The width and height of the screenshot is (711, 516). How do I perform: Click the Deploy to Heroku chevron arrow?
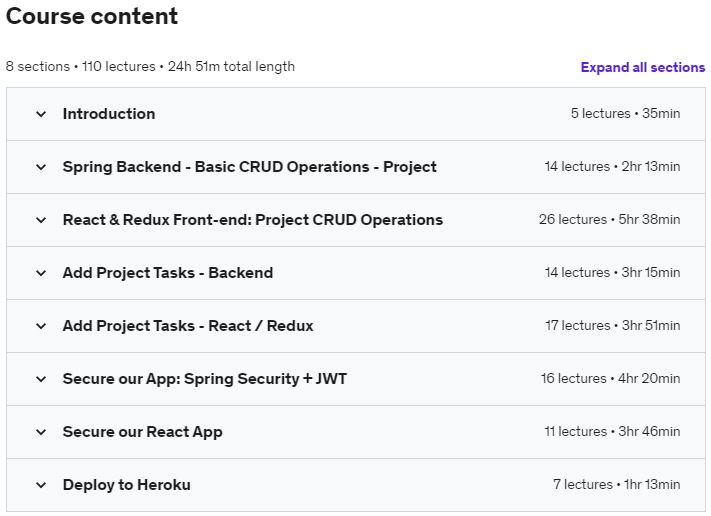click(41, 485)
